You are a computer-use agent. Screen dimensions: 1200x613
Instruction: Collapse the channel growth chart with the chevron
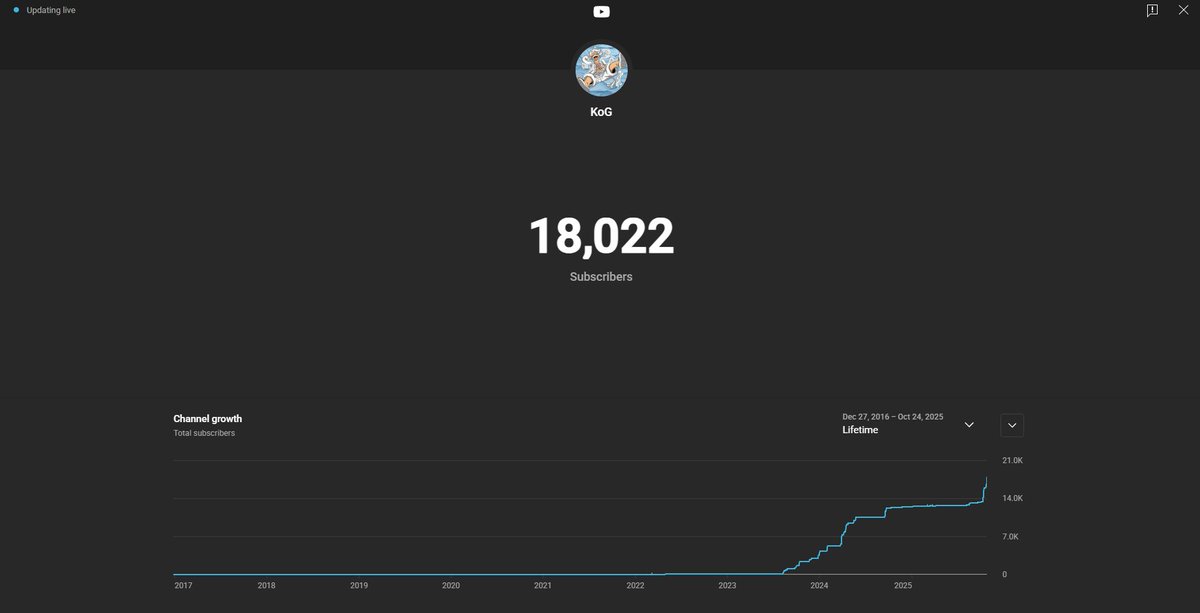(x=1011, y=424)
